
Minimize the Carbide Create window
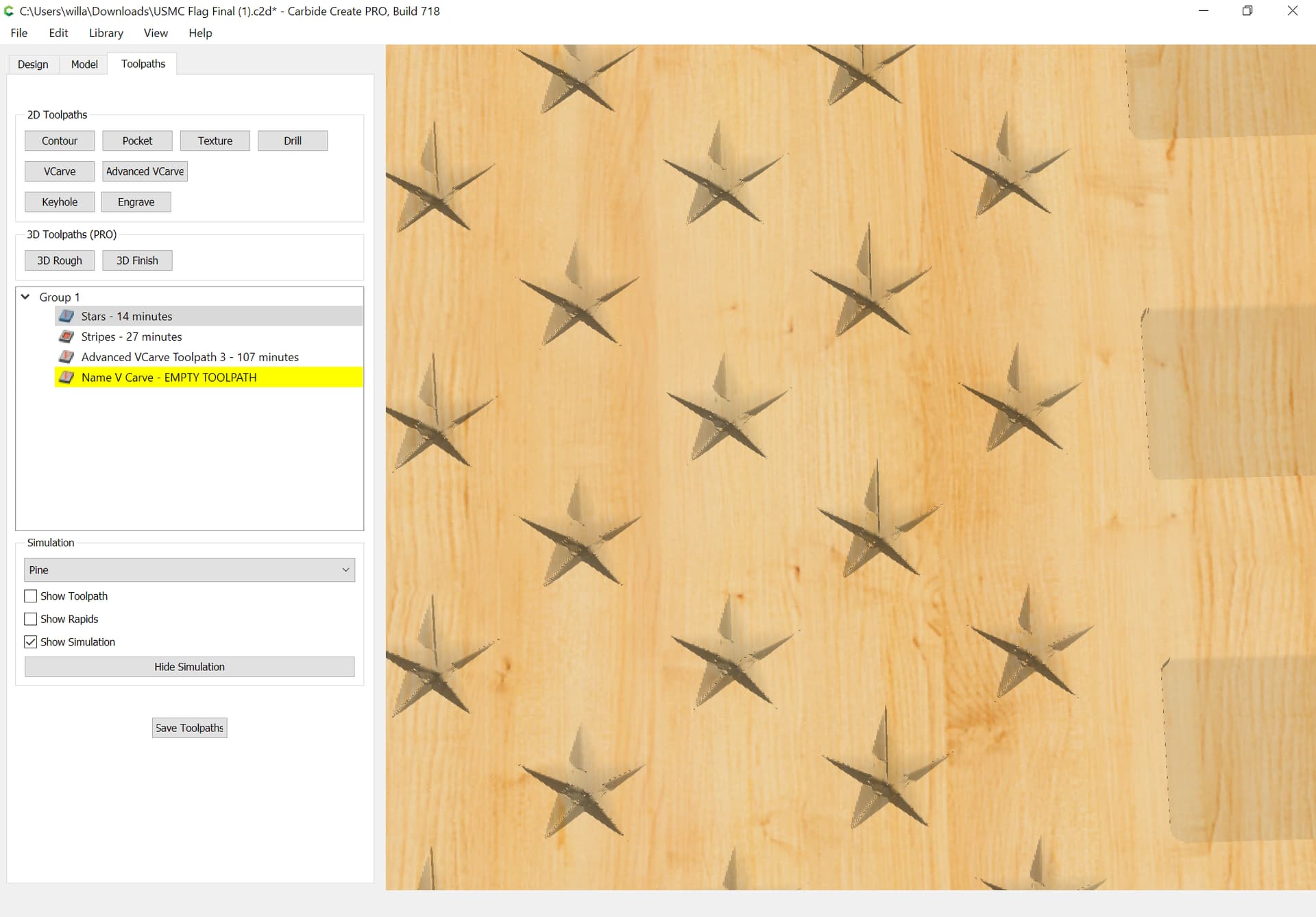coord(1203,11)
